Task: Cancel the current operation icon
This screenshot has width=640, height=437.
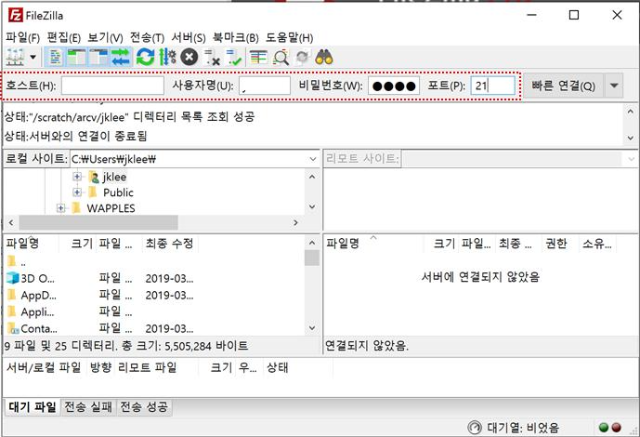Action: pyautogui.click(x=189, y=57)
